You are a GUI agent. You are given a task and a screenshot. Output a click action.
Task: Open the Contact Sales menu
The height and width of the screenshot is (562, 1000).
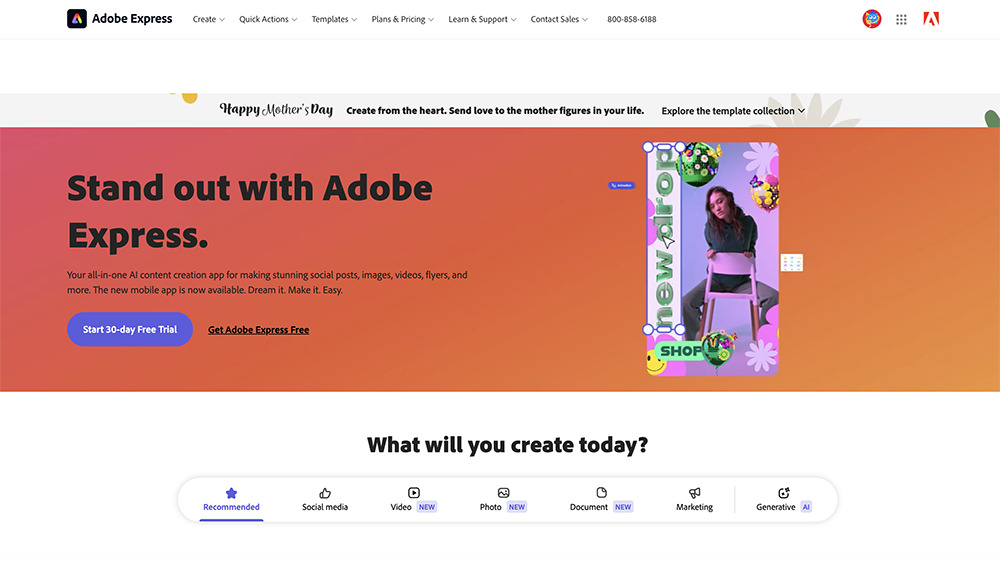point(559,19)
